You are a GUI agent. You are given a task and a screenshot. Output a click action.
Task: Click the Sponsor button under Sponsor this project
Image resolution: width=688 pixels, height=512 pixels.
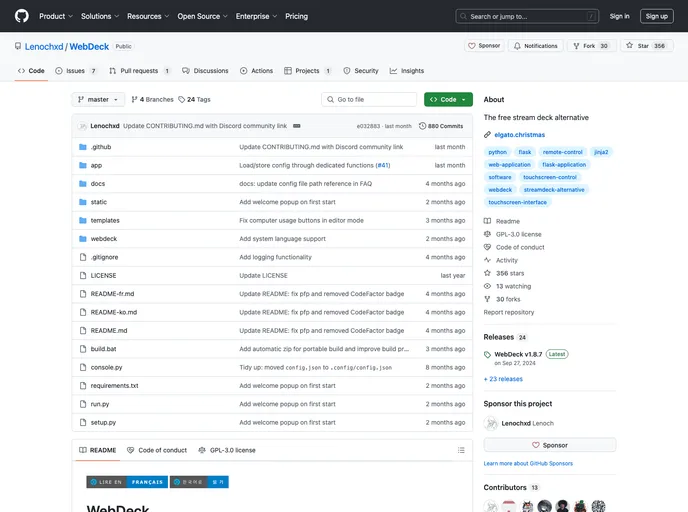click(x=550, y=445)
